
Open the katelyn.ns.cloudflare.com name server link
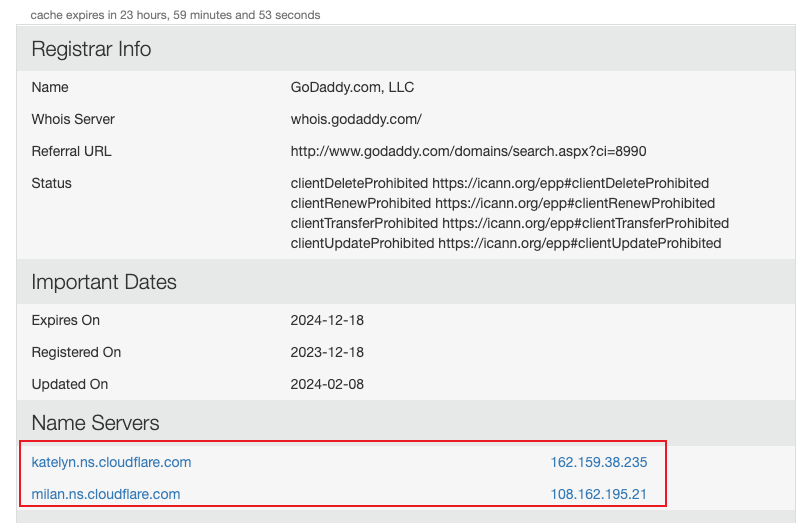pyautogui.click(x=111, y=462)
